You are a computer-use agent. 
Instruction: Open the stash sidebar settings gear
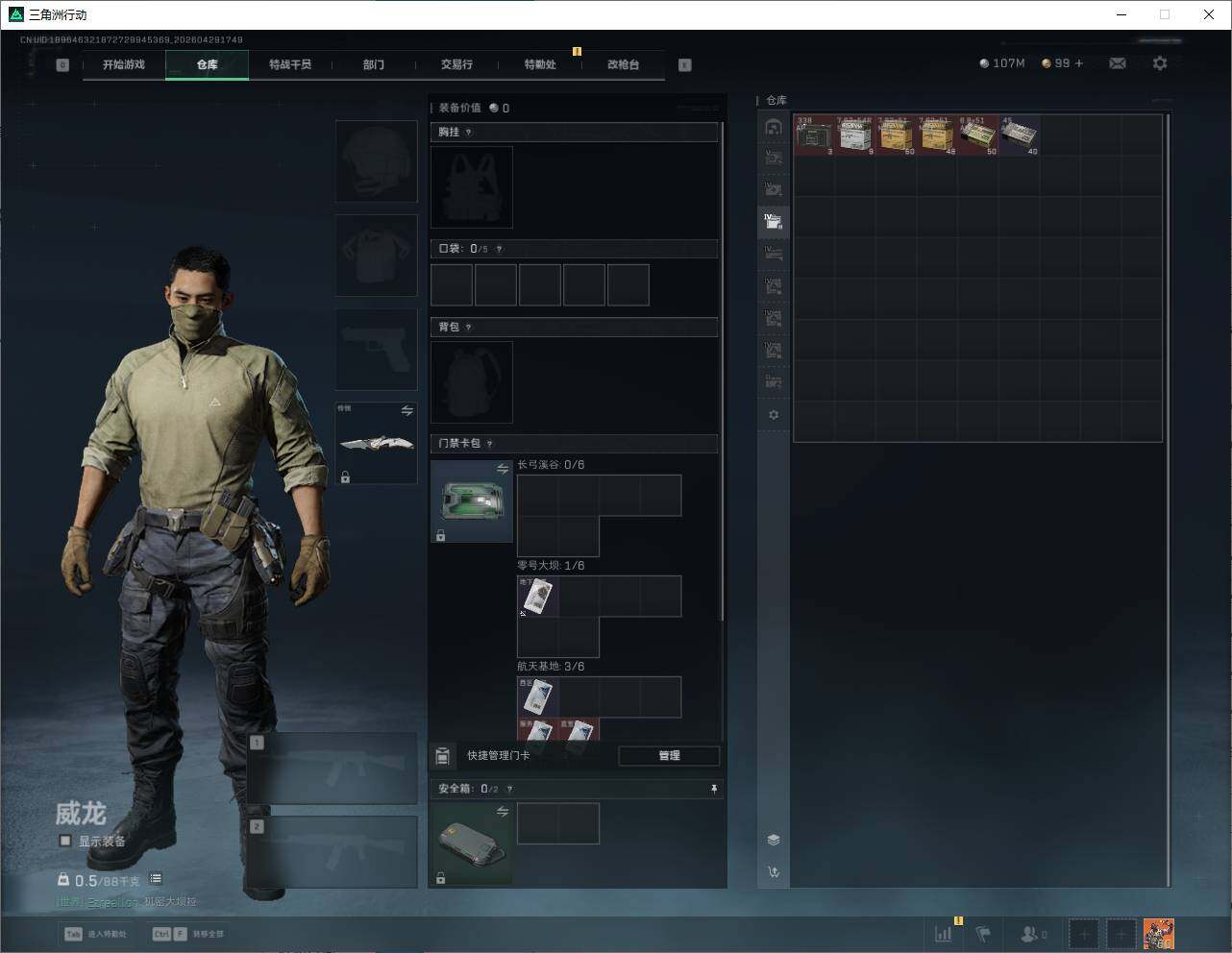pos(774,415)
